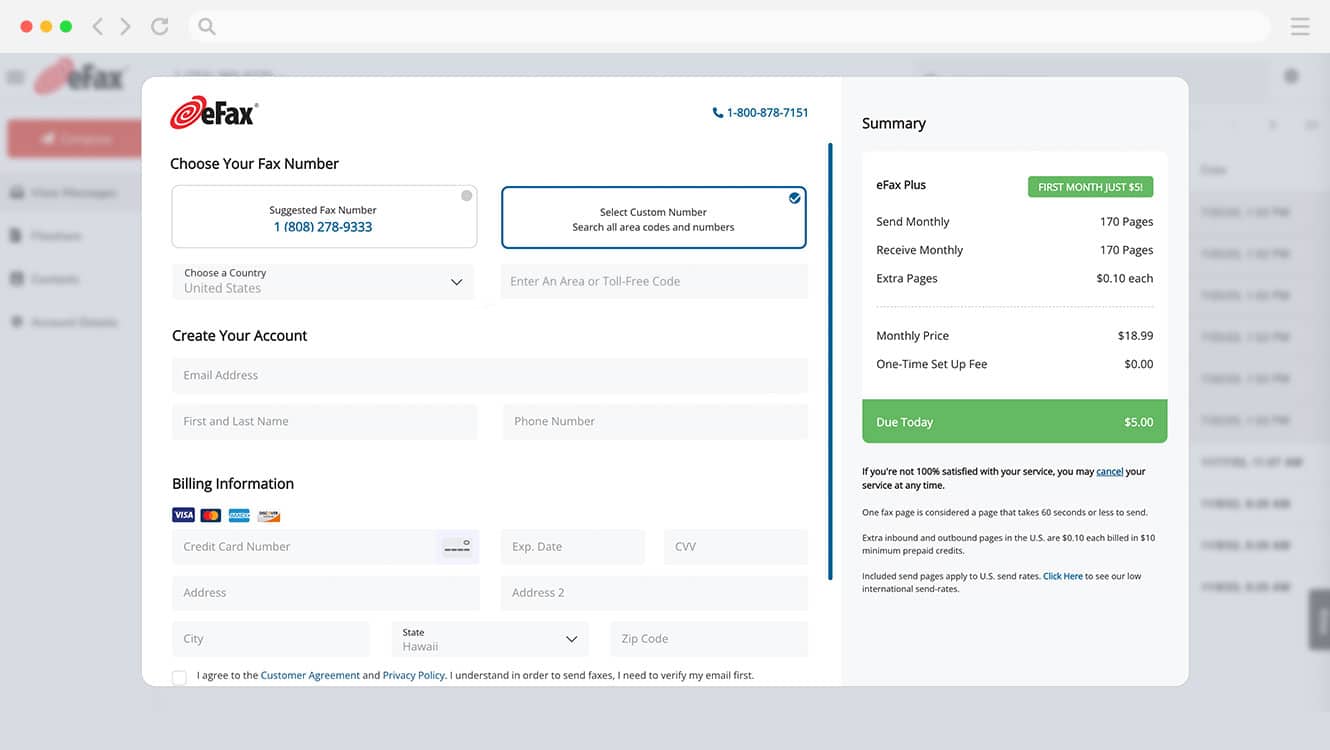Click the Enter An Area or Toll-Free Code field

point(653,281)
